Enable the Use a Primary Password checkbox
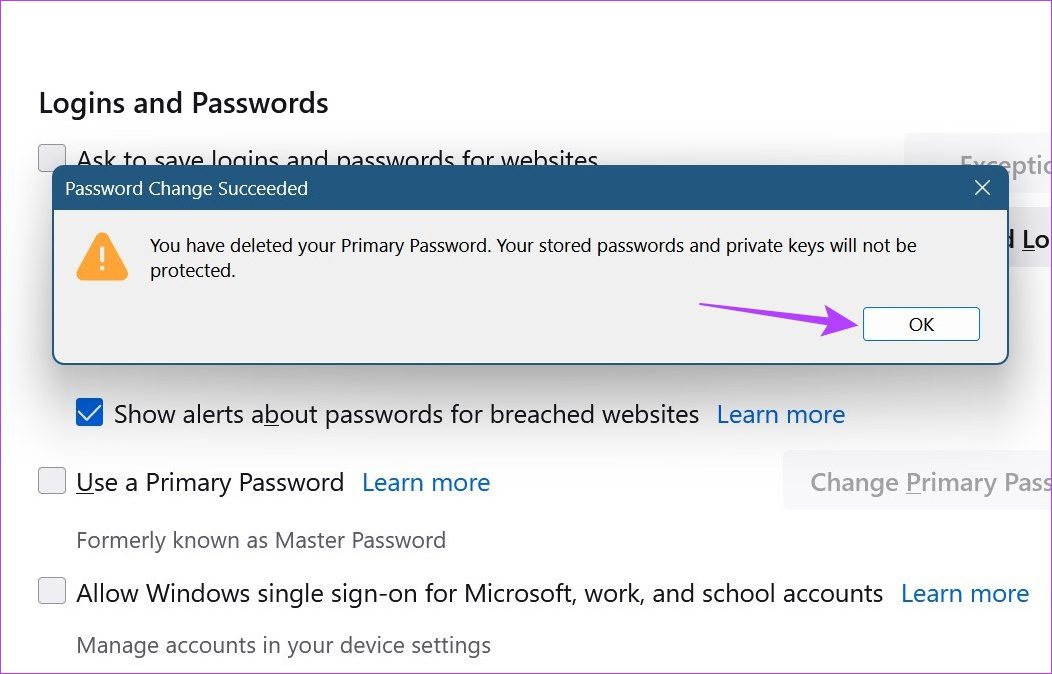The width and height of the screenshot is (1052, 674). tap(52, 482)
